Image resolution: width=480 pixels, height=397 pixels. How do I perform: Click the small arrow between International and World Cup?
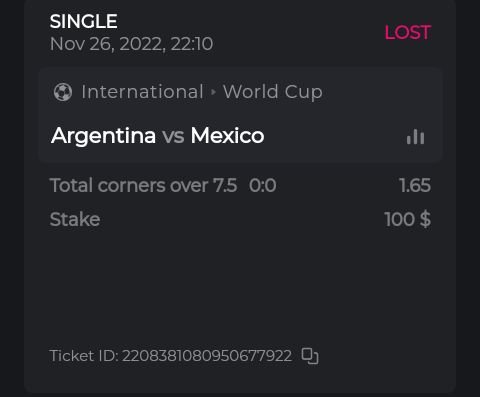213,92
